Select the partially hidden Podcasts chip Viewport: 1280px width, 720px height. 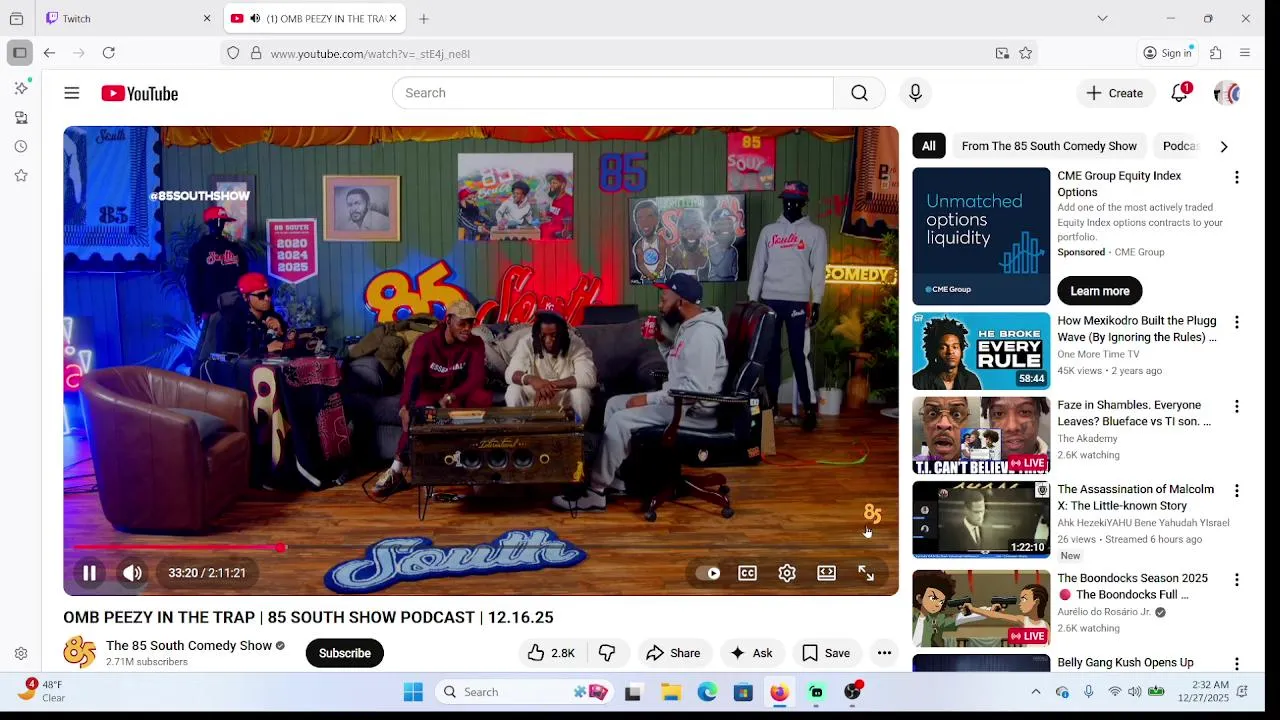click(x=1180, y=146)
